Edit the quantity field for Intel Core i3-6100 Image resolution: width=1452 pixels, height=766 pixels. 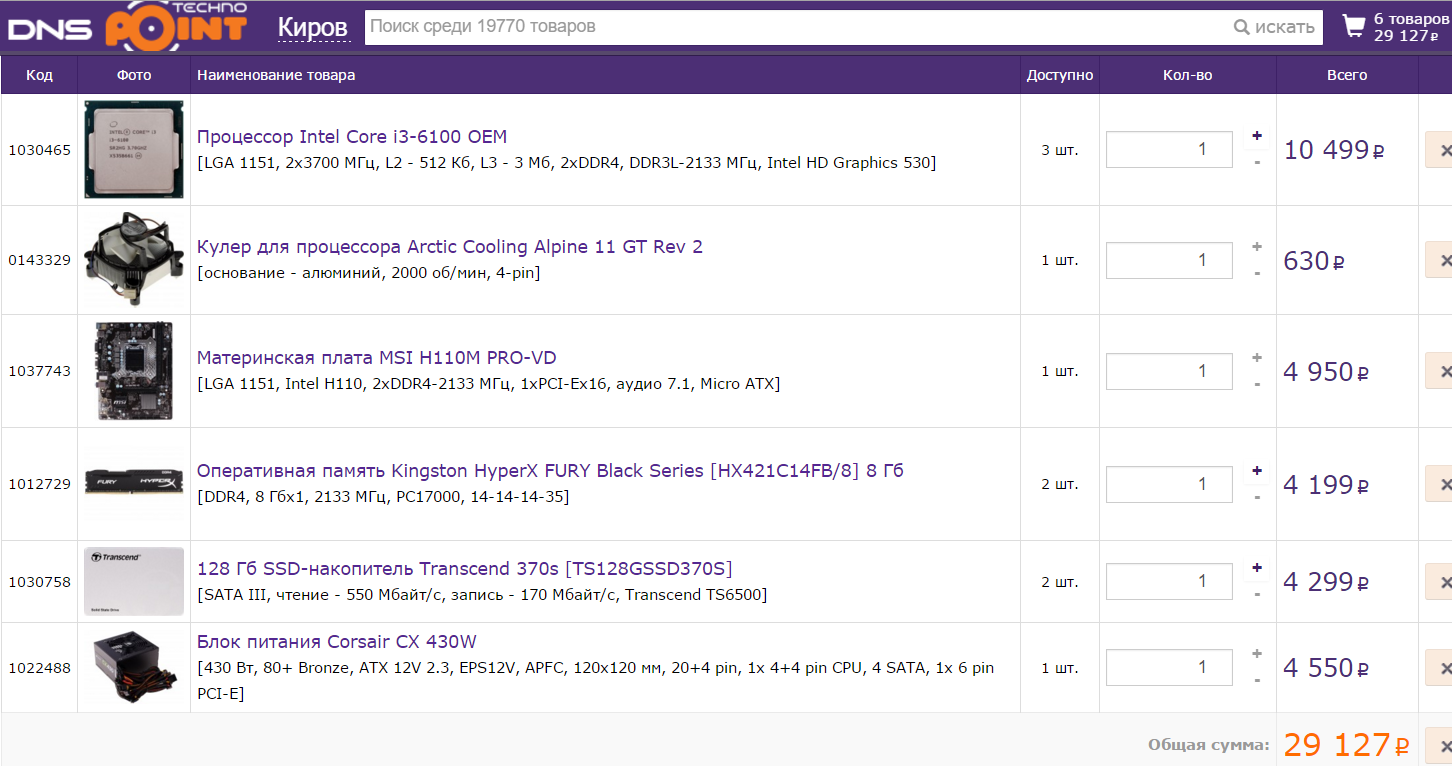point(1169,149)
